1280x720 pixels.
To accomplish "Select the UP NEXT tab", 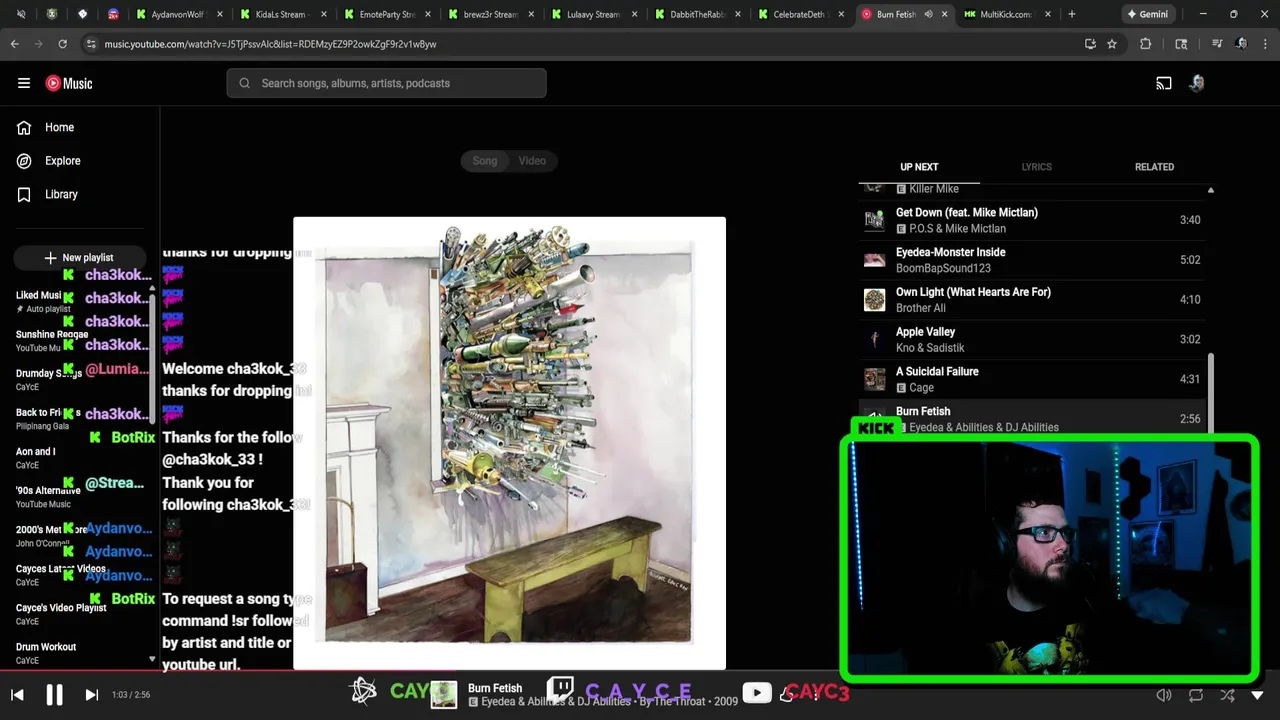I will click(x=919, y=167).
